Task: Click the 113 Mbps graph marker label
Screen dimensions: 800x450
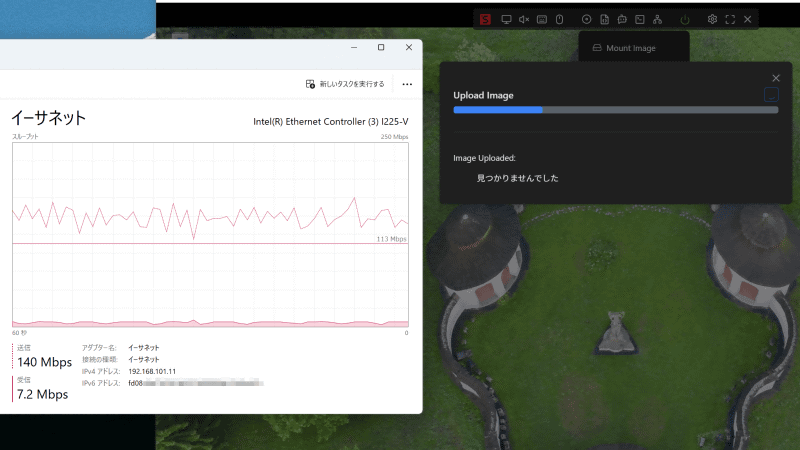Action: click(391, 239)
